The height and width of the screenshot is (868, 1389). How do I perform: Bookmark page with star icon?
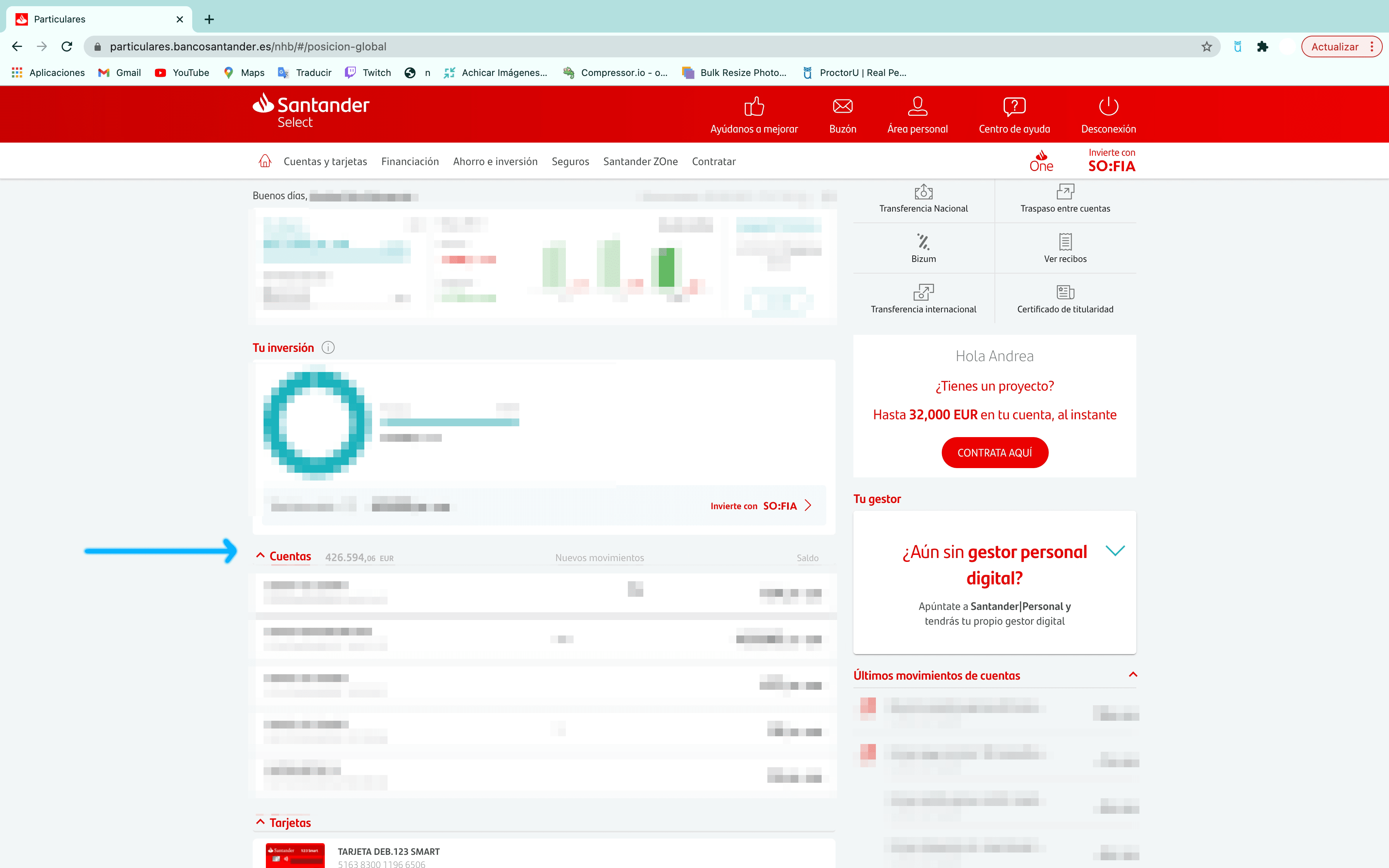click(x=1206, y=46)
